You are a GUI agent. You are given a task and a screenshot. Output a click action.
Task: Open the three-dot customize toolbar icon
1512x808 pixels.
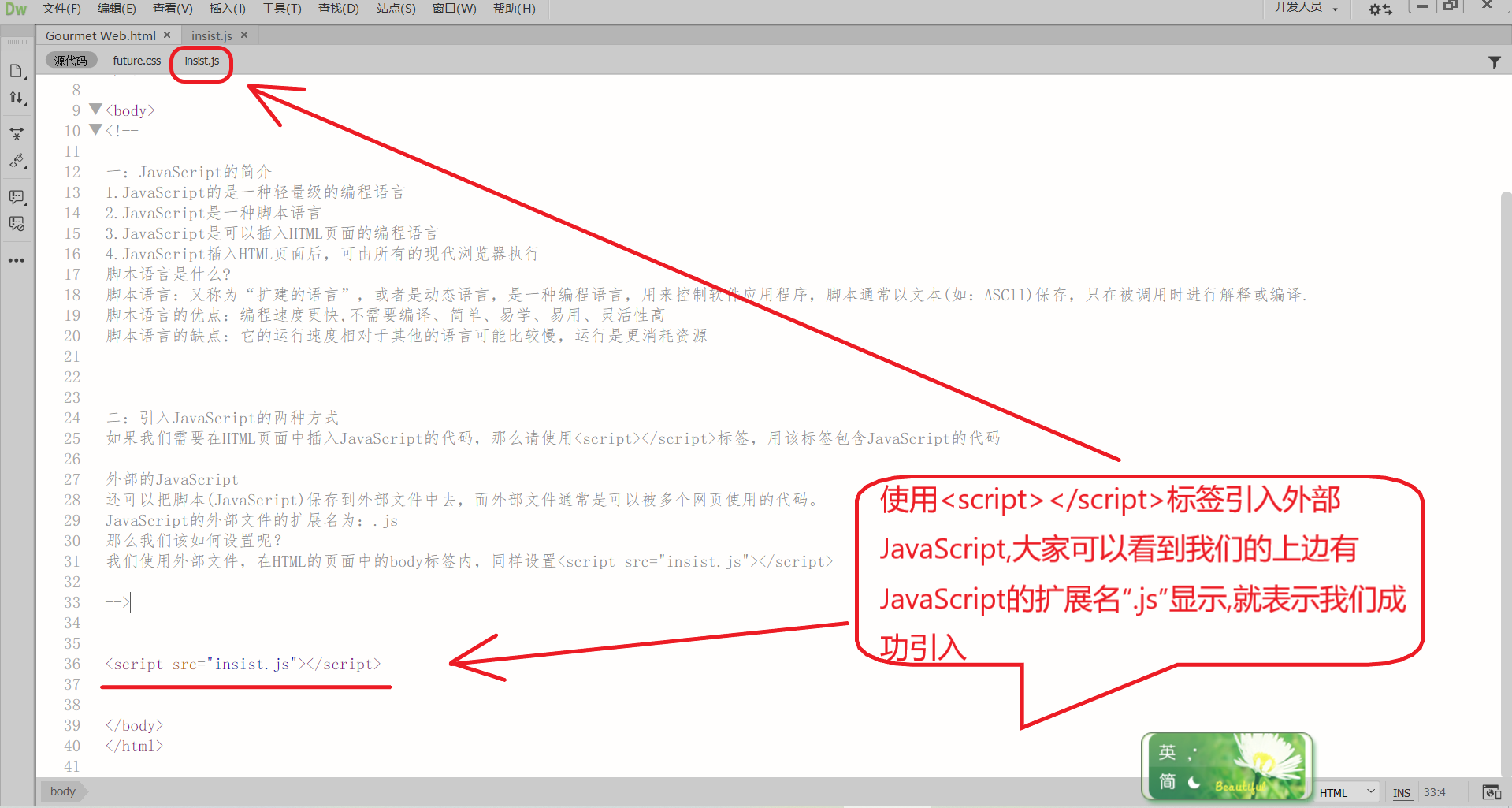17,260
